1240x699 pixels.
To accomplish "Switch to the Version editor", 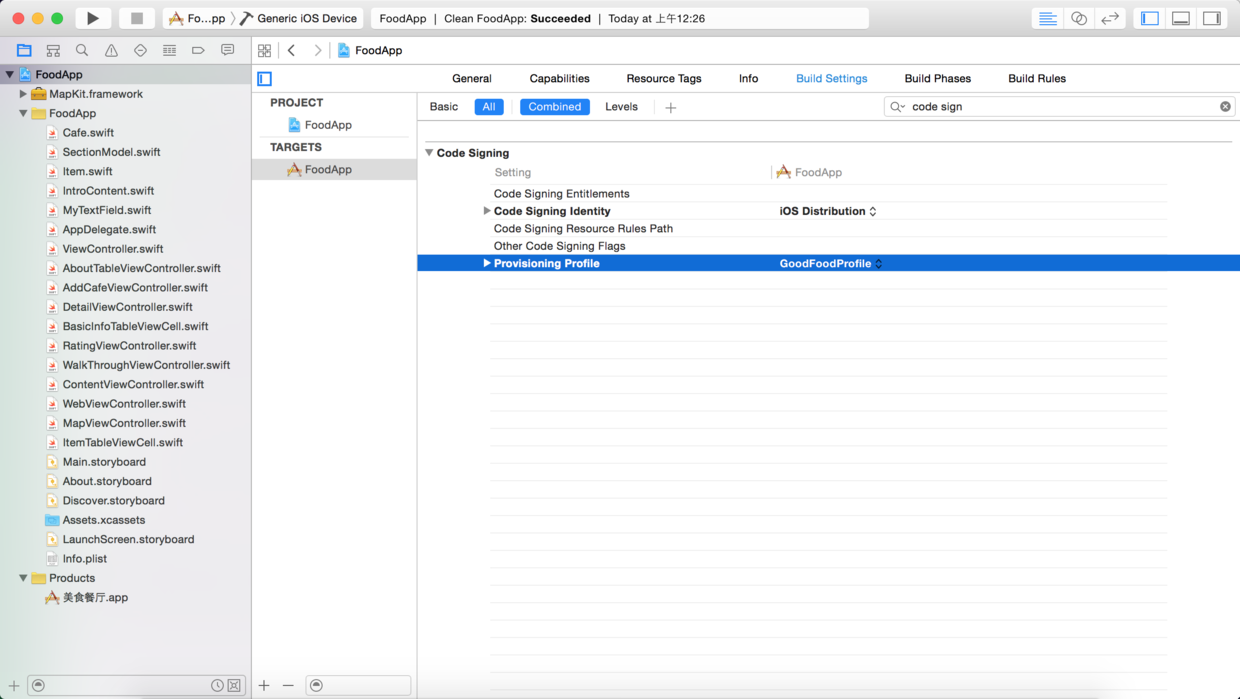I will (1110, 18).
